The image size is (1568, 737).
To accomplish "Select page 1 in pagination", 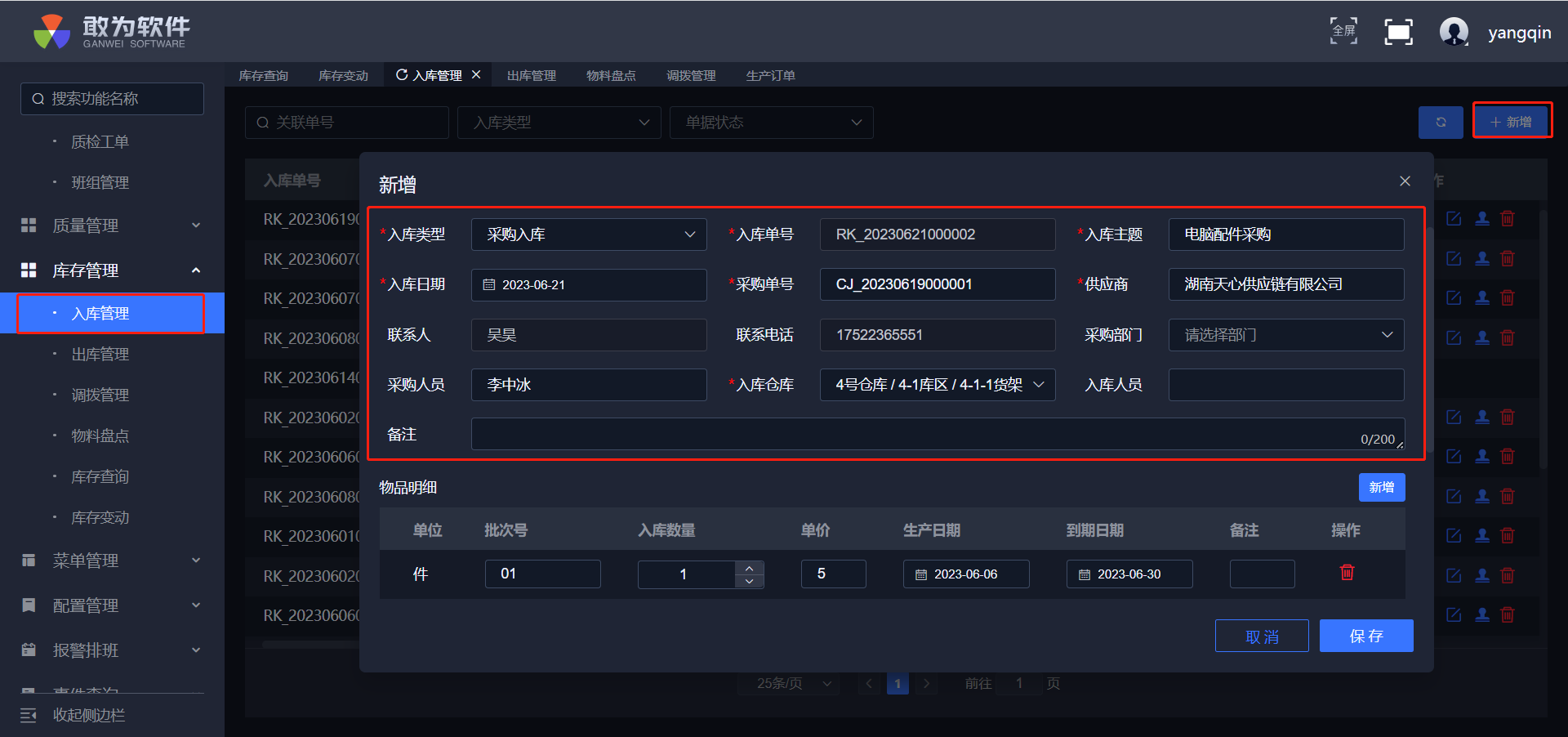I will (898, 684).
